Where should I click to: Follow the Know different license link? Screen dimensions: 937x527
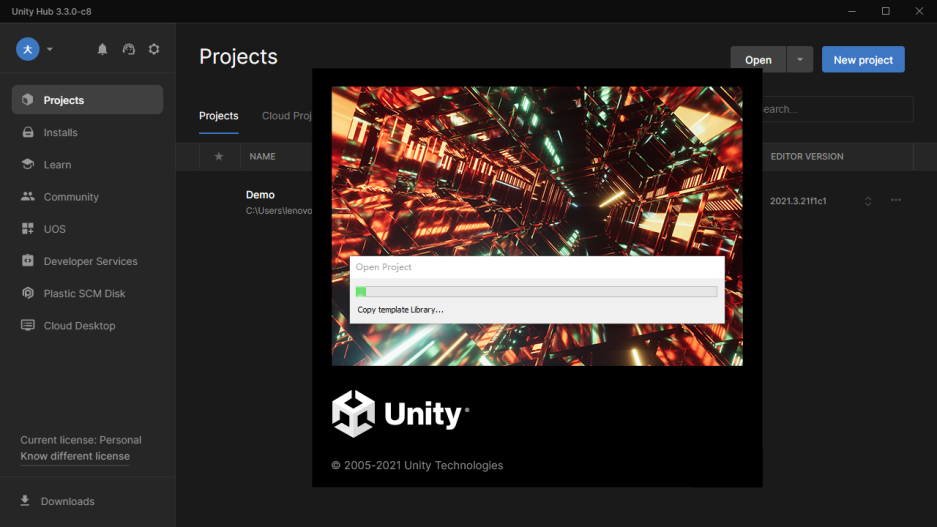point(75,456)
